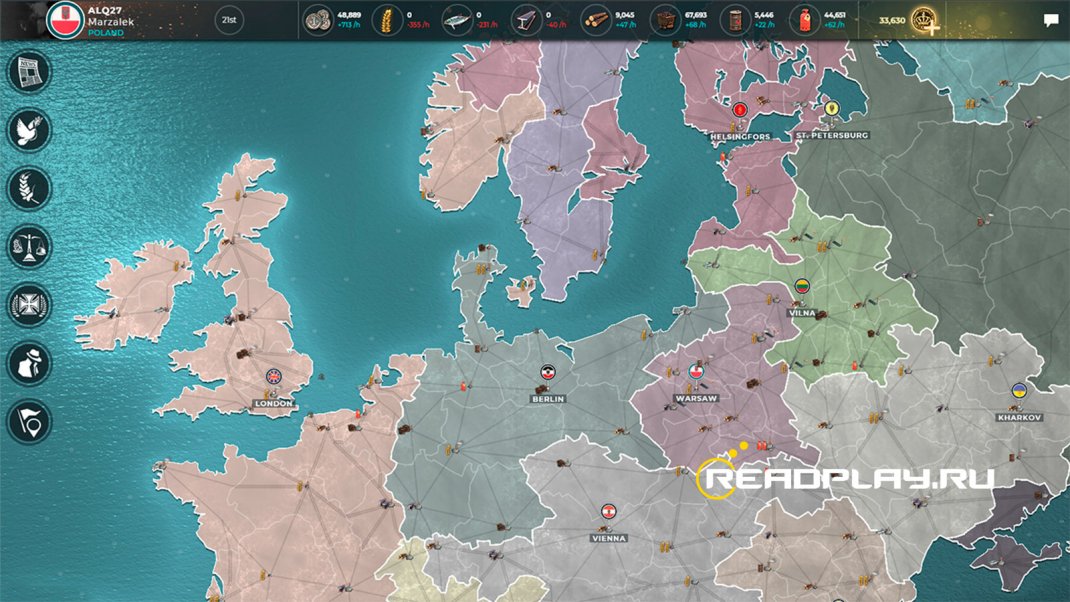Click the 48,889 money value

coord(349,15)
